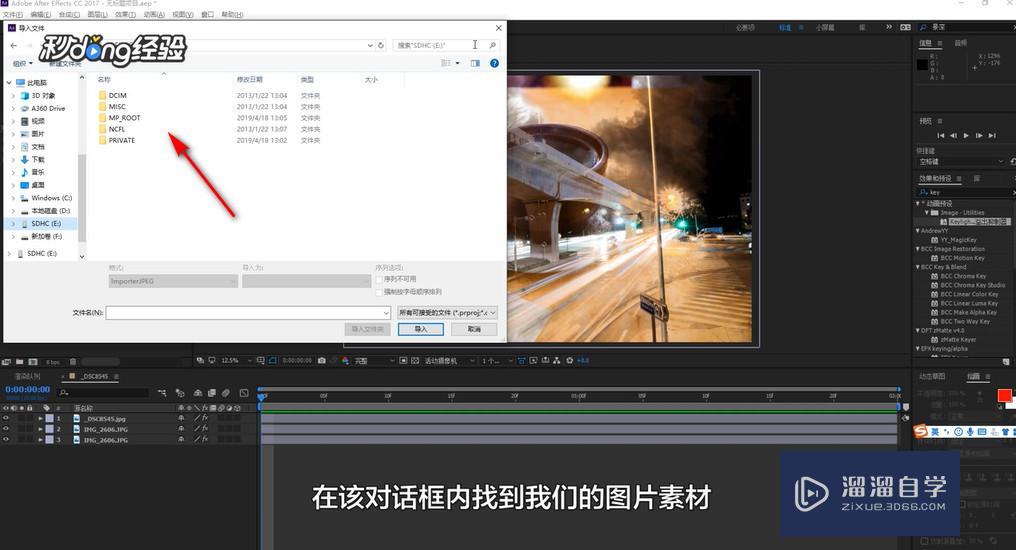1016x550 pixels.
Task: Open the Info panel tab
Action: tap(925, 43)
